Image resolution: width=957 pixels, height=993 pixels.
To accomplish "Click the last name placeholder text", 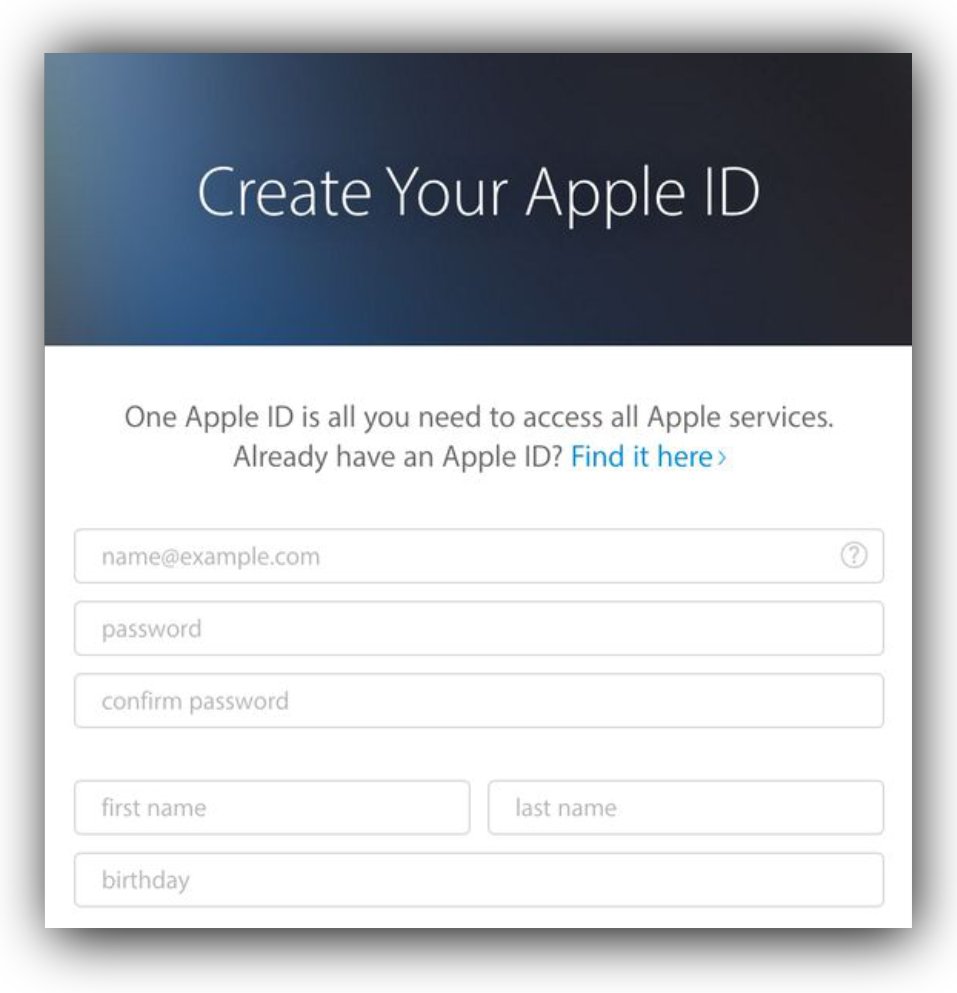I will click(566, 807).
